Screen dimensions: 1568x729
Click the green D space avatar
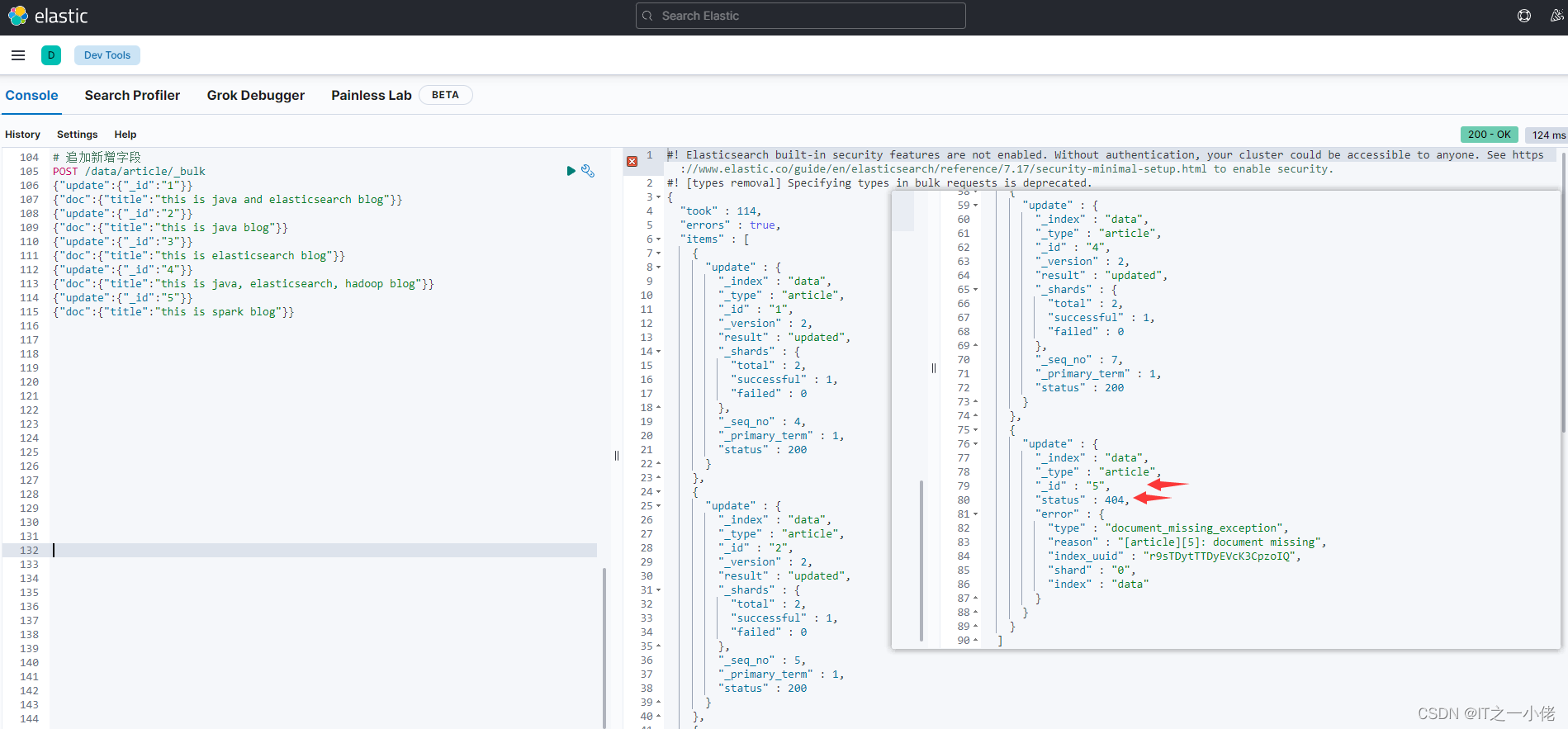tap(51, 55)
